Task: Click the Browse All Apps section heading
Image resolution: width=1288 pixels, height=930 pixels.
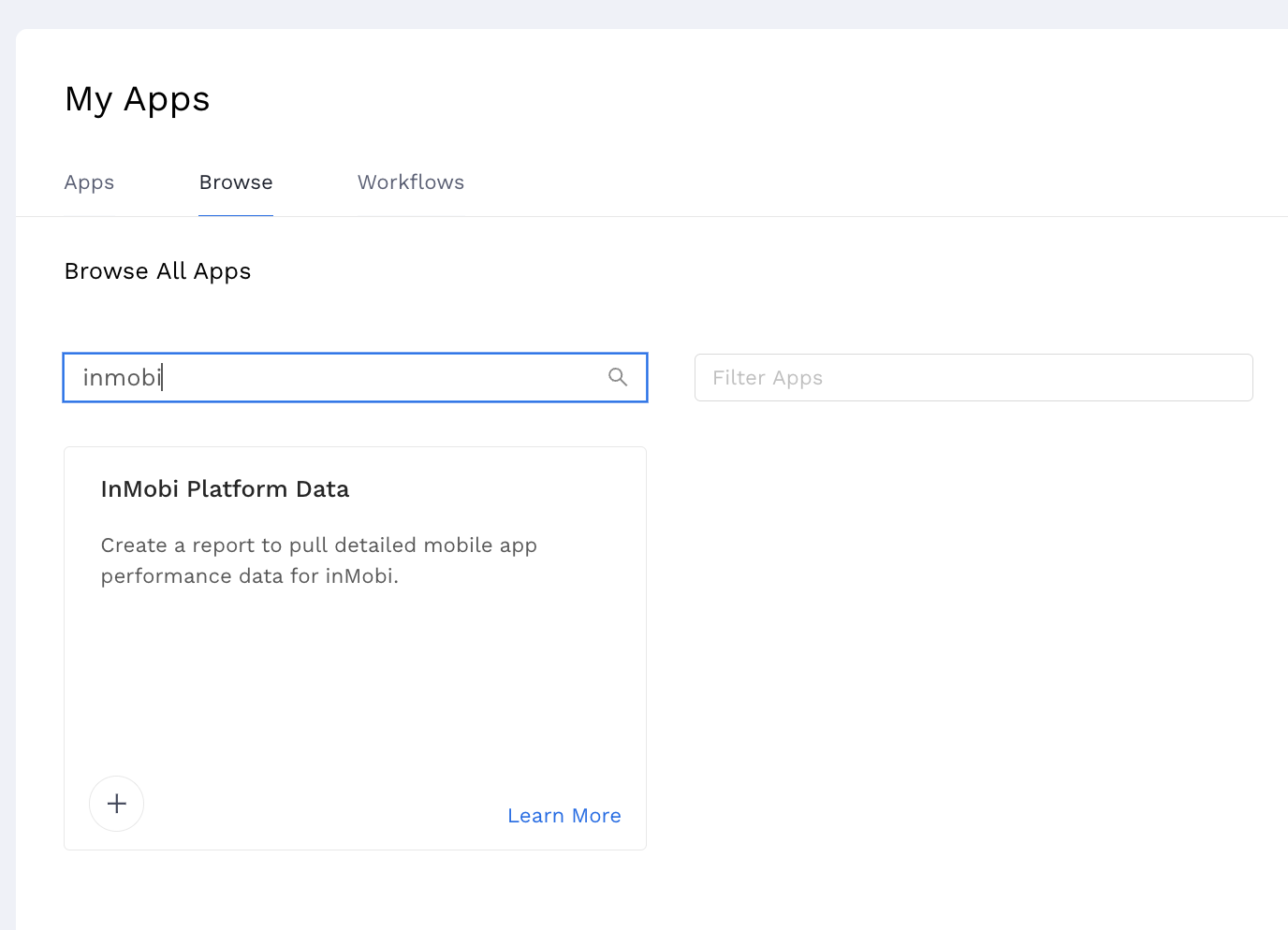Action: [157, 271]
